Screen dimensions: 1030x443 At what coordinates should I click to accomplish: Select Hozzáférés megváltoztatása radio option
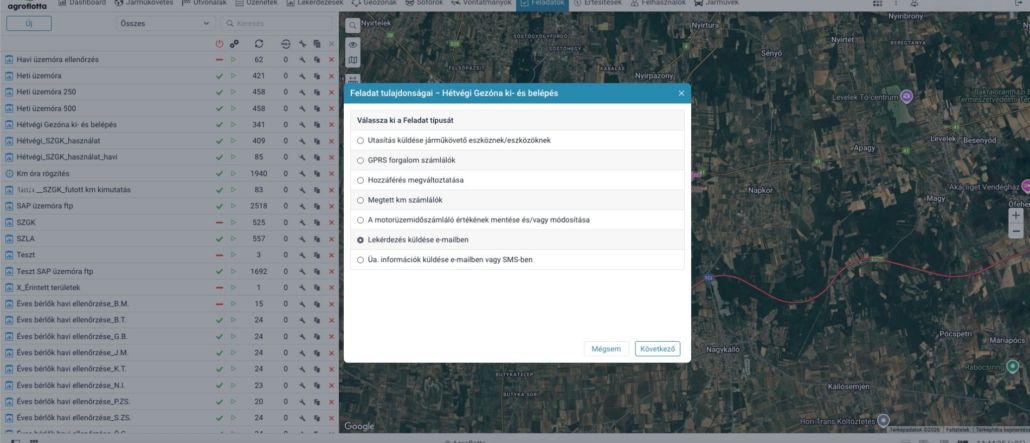click(x=361, y=180)
